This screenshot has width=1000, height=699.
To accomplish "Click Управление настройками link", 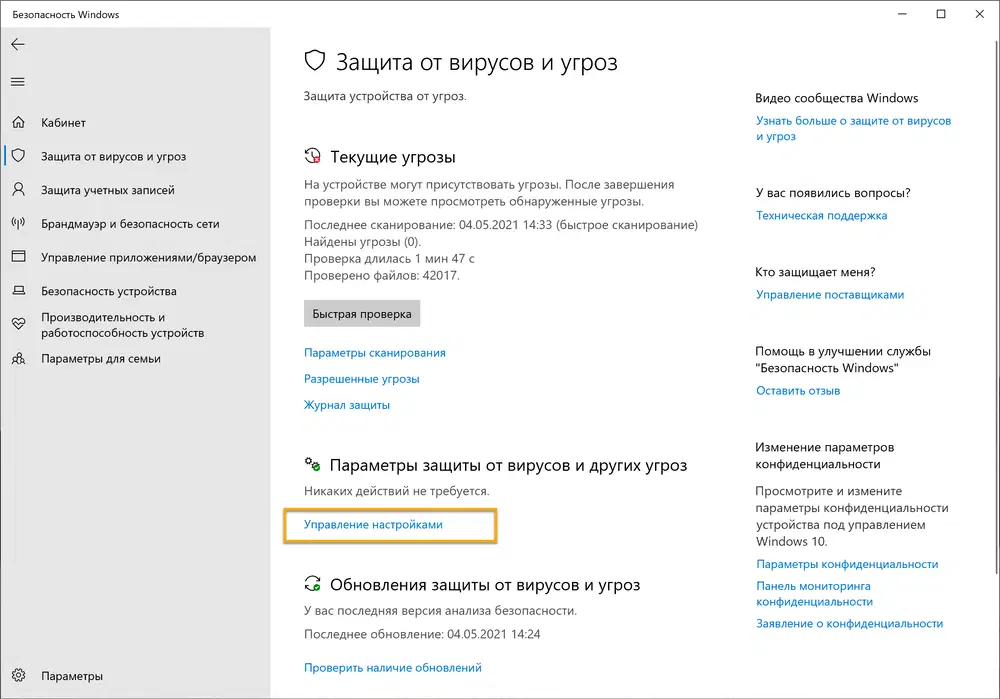I will point(373,524).
